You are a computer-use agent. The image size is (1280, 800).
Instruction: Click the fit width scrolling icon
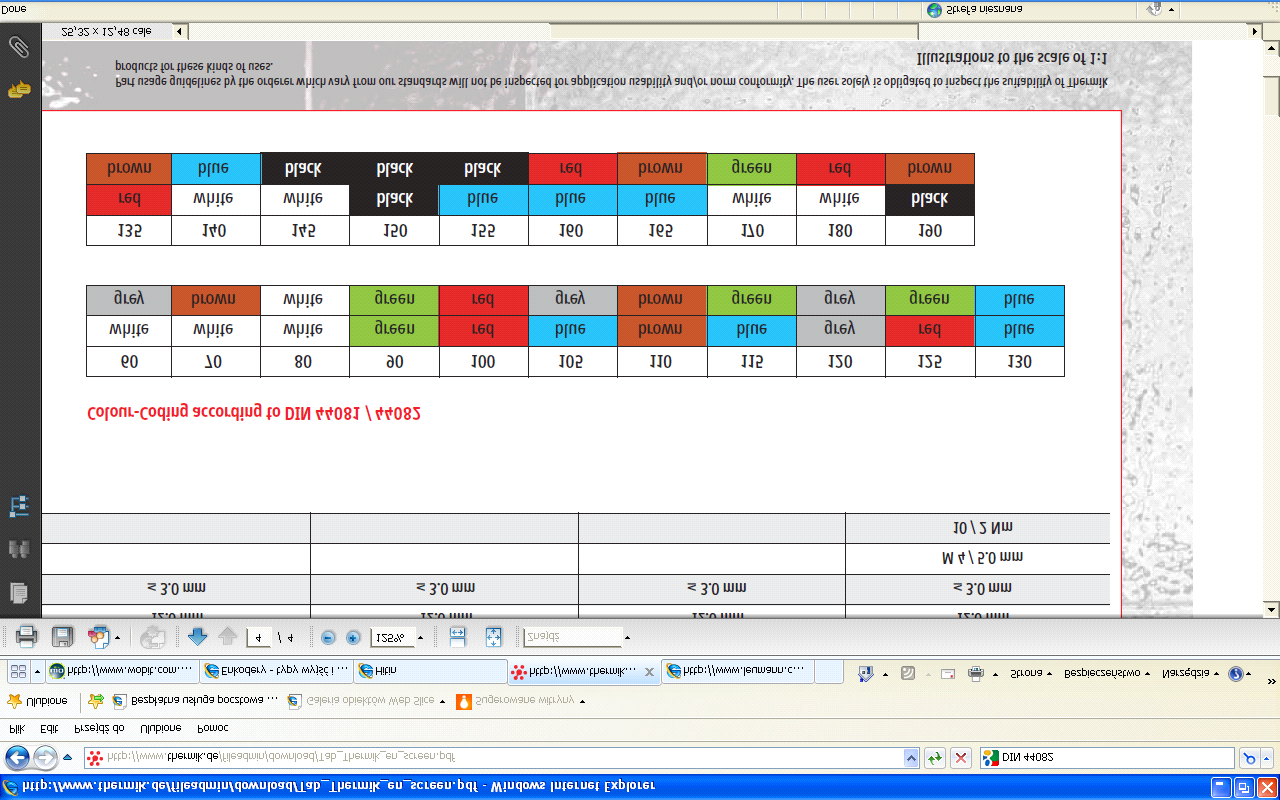[457, 636]
